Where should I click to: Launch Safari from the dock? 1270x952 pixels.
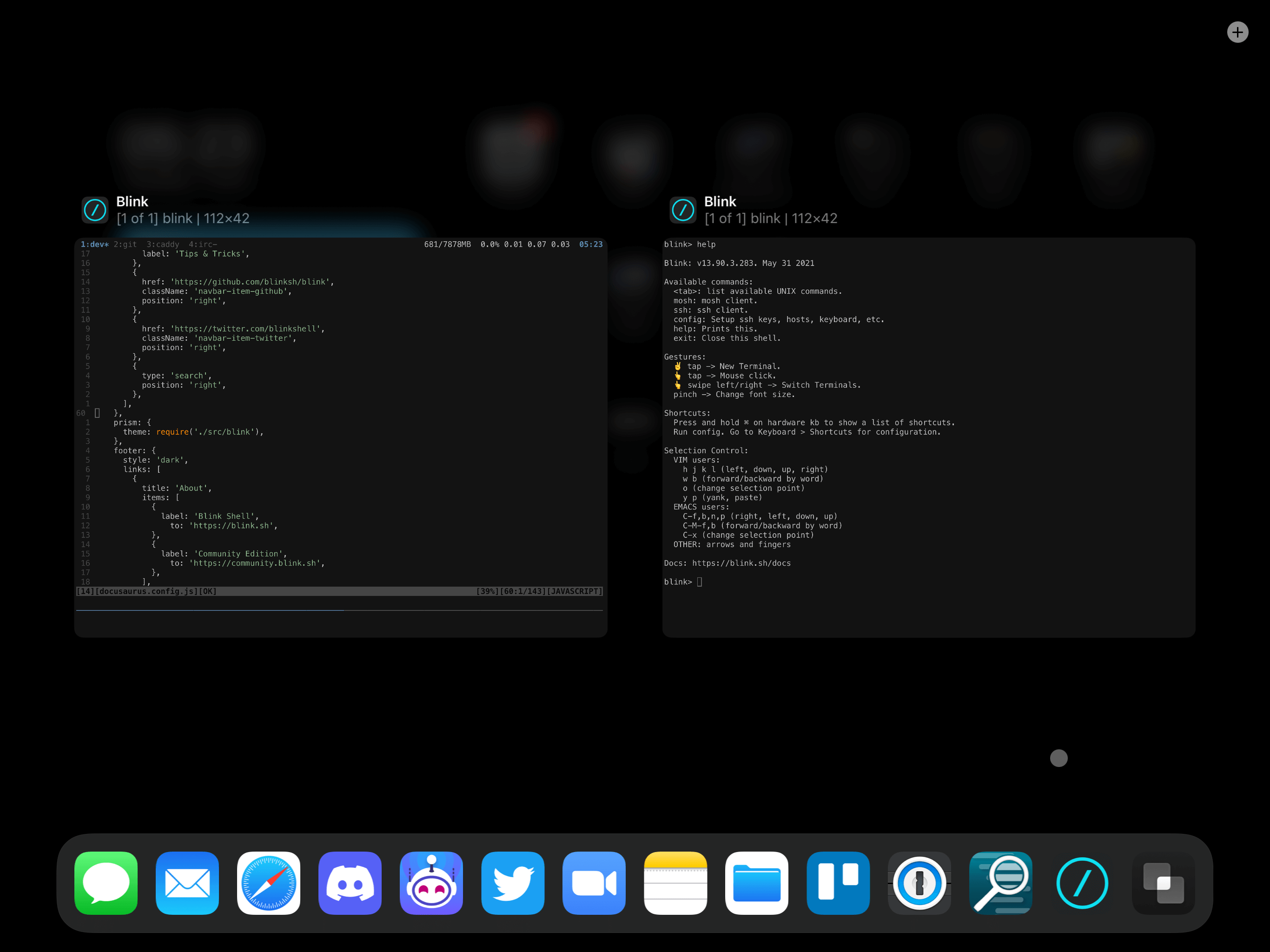pos(269,883)
